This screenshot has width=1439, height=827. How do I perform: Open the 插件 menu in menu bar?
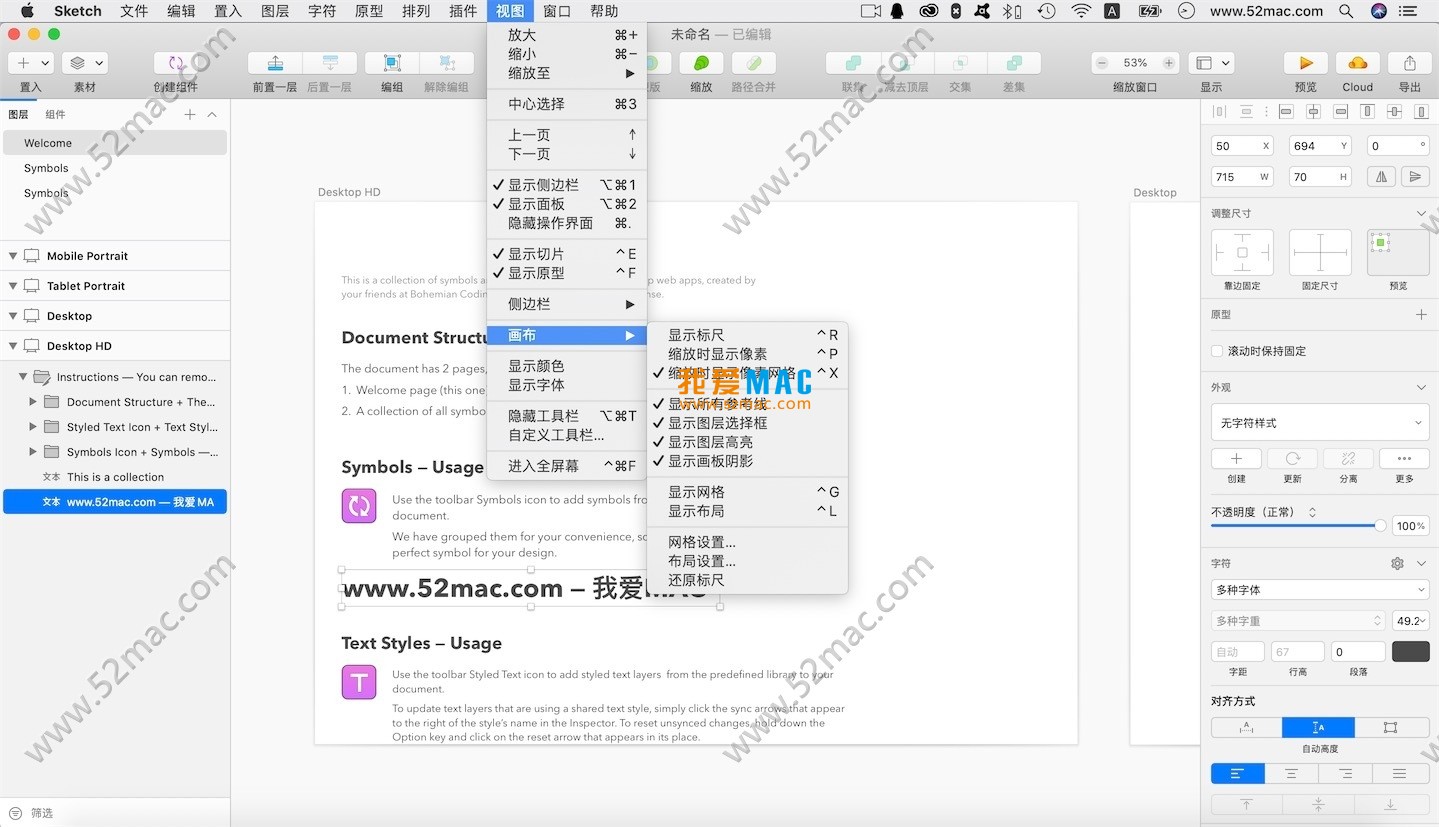point(463,11)
